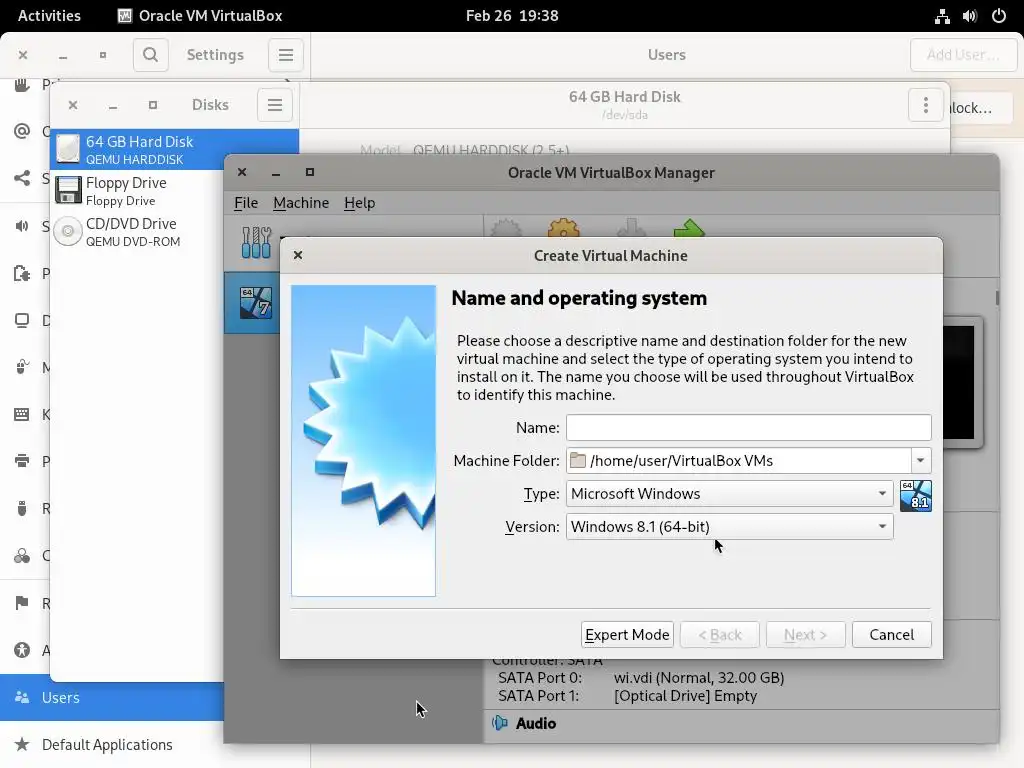Click the Activities button in top bar

49,16
